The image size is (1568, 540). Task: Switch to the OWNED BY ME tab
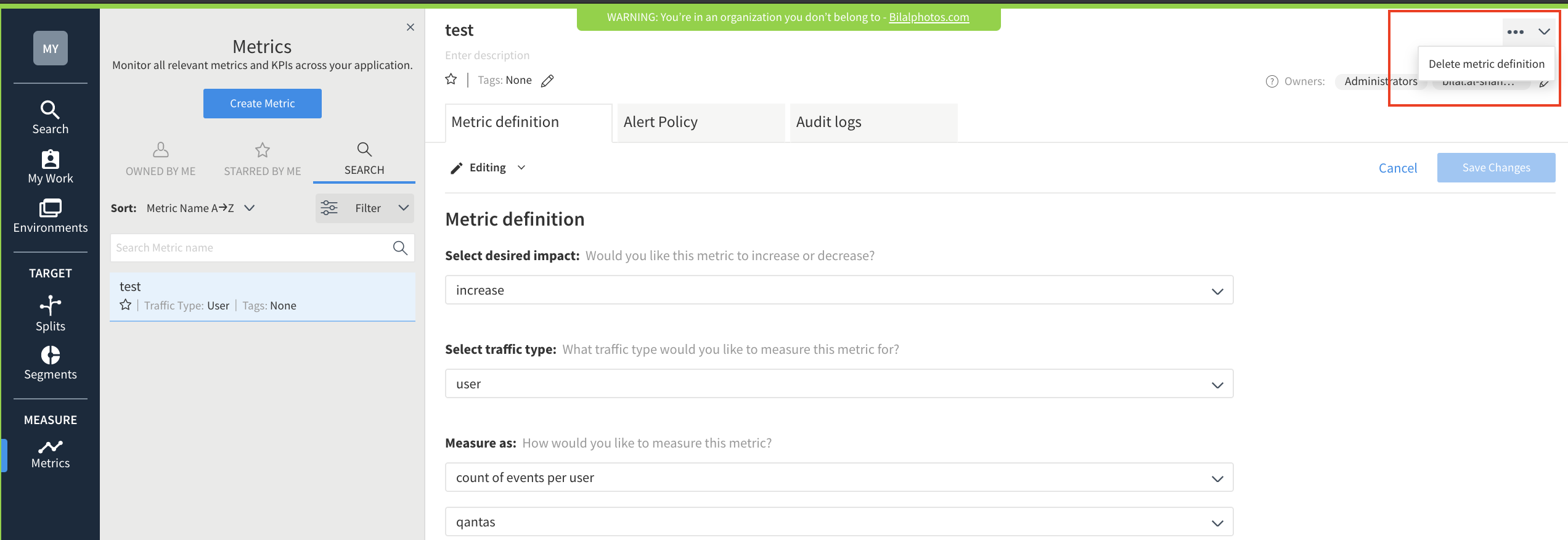161,159
